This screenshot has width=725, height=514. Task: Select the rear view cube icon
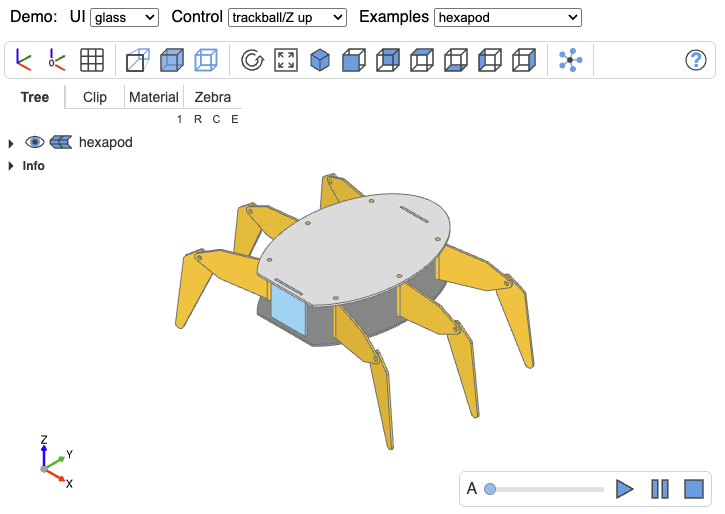coord(388,60)
